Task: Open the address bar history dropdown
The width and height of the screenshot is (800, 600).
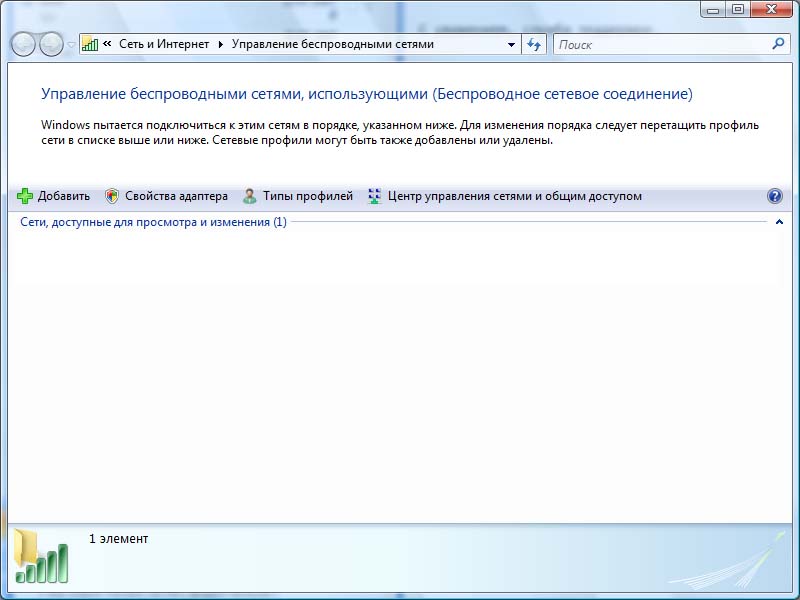Action: (511, 45)
